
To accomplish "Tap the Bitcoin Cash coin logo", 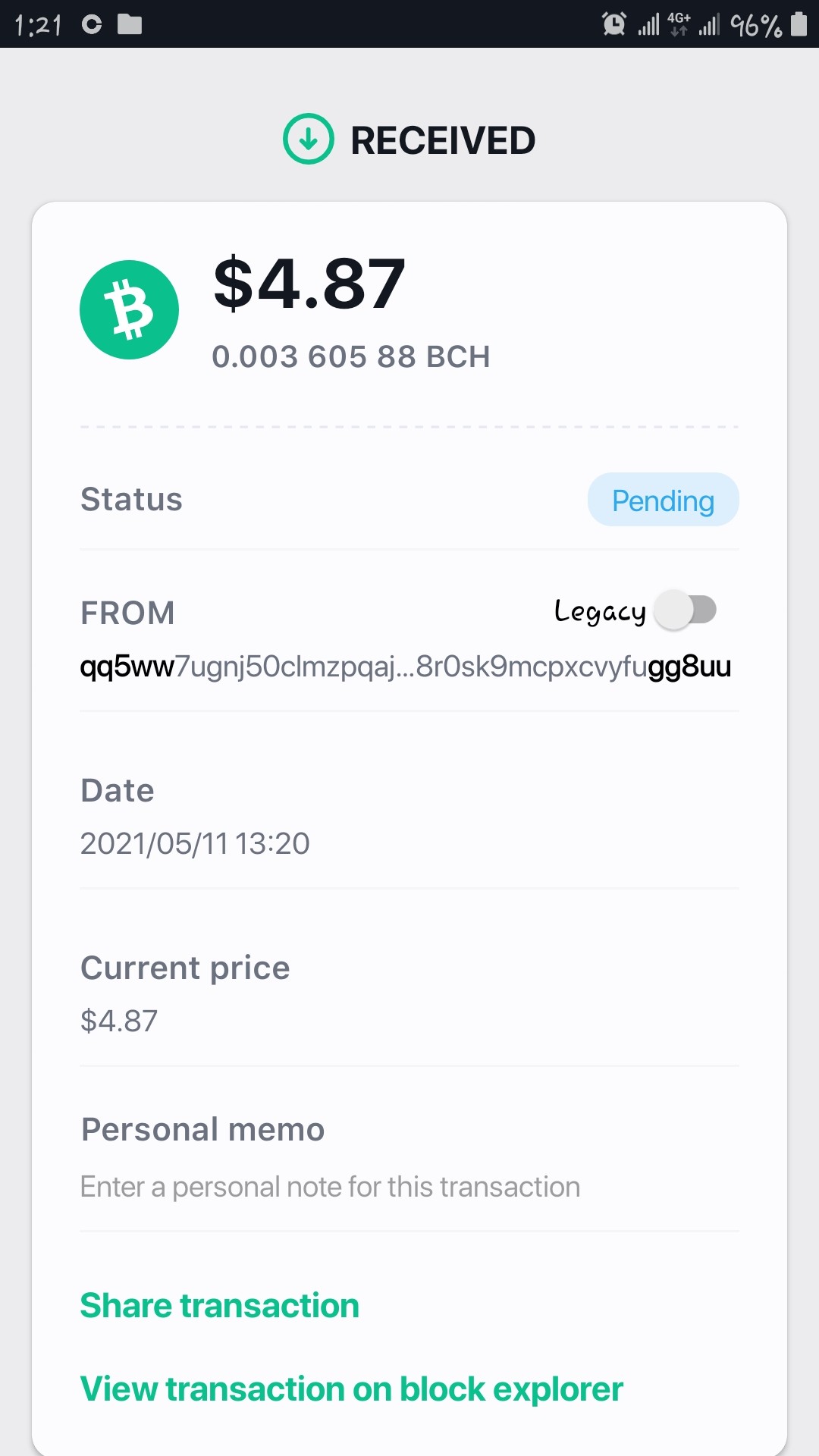I will click(x=129, y=309).
